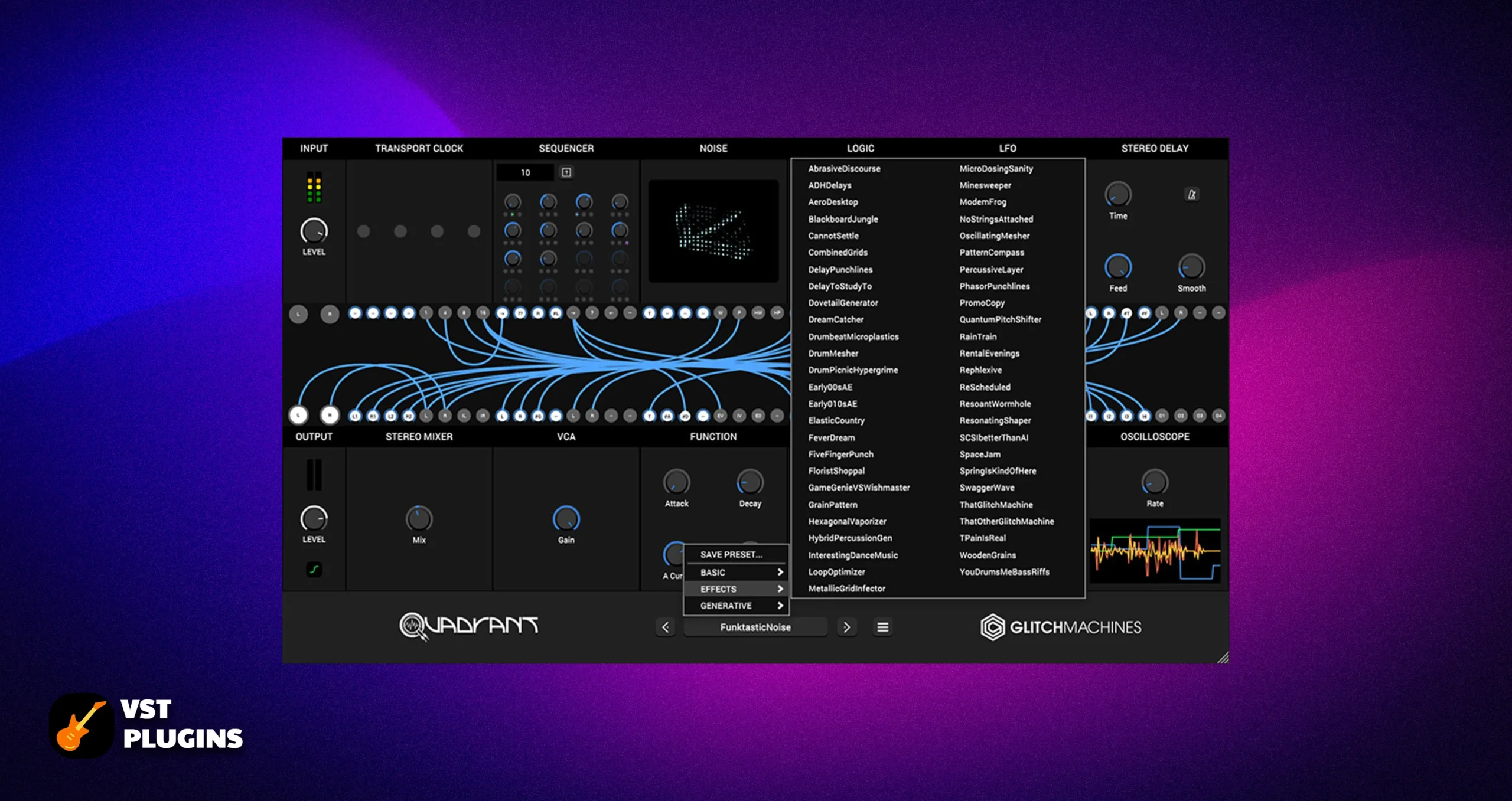Viewport: 1512px width, 801px height.
Task: Load the ThatOtherGlitchMachine preset
Action: (1006, 521)
